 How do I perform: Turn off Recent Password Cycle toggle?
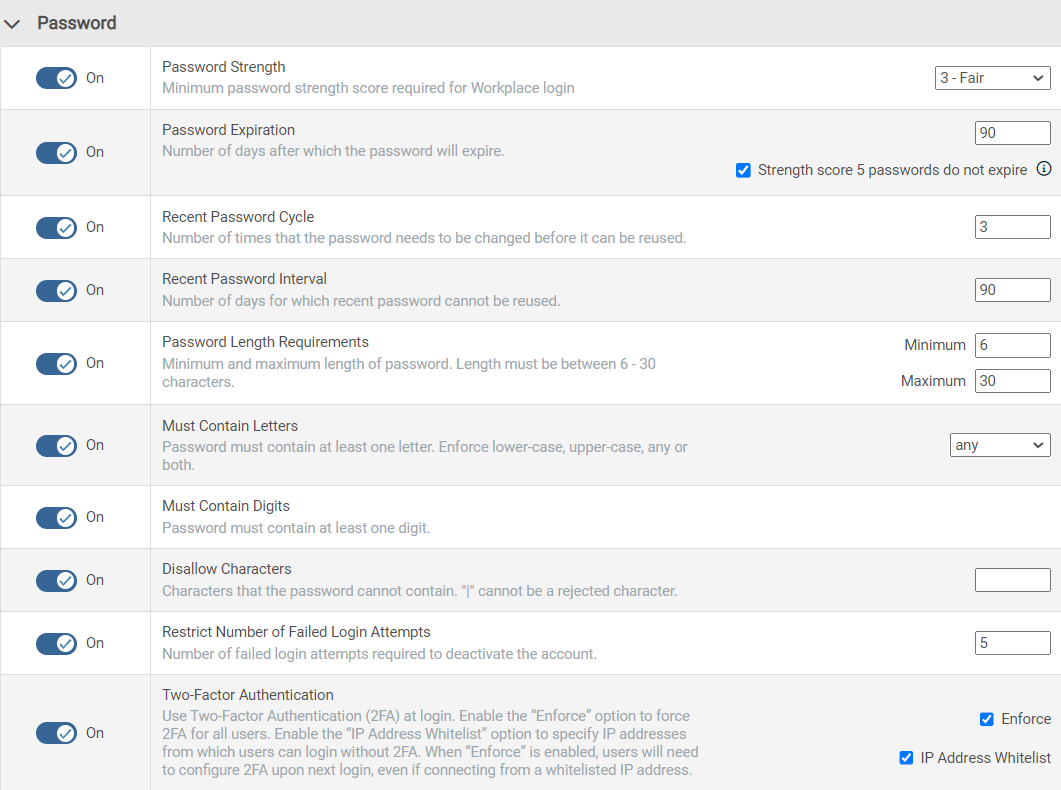[x=56, y=227]
